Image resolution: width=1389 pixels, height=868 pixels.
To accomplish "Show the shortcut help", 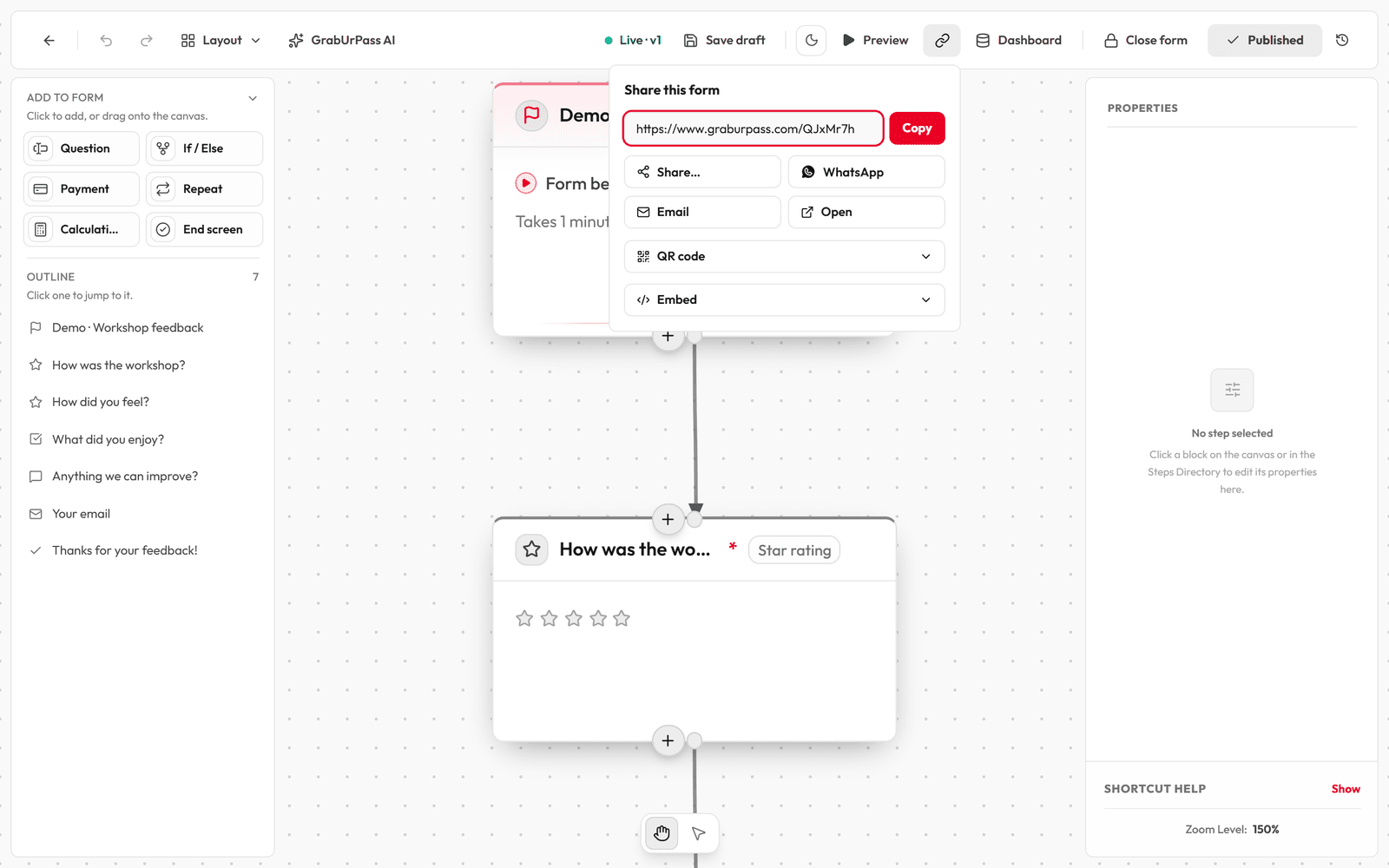I will pos(1346,789).
